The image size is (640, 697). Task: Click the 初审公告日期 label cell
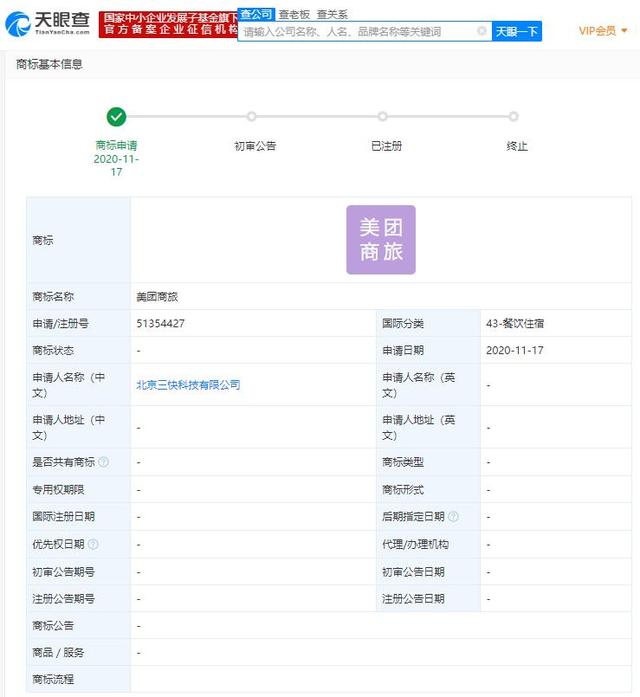(428, 572)
